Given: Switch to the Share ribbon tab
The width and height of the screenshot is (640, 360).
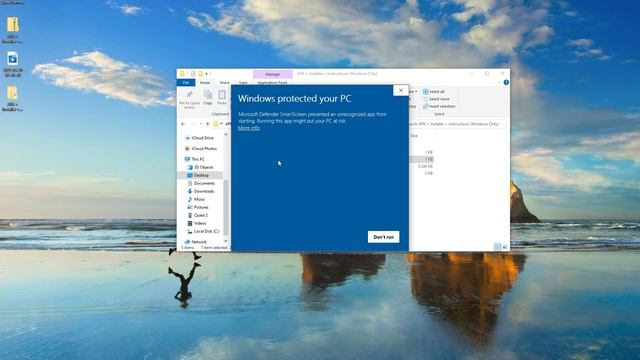Looking at the screenshot, I should click(224, 82).
